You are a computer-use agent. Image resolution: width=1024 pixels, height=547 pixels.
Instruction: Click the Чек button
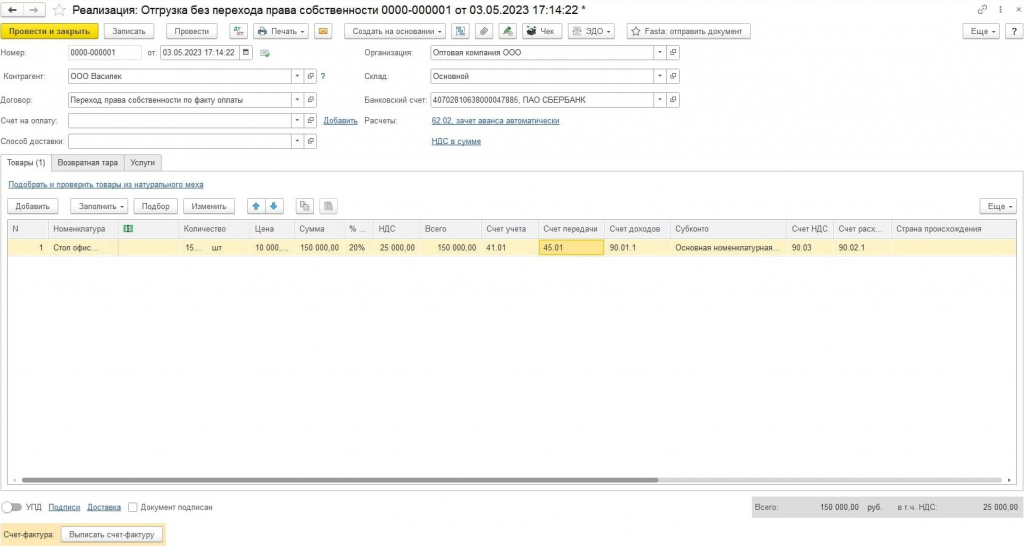542,31
